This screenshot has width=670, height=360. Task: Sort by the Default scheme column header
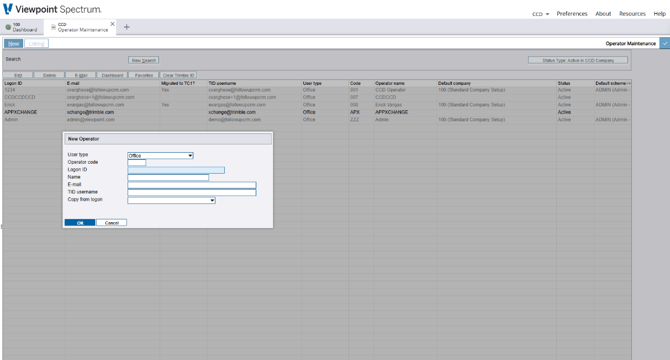(x=612, y=83)
